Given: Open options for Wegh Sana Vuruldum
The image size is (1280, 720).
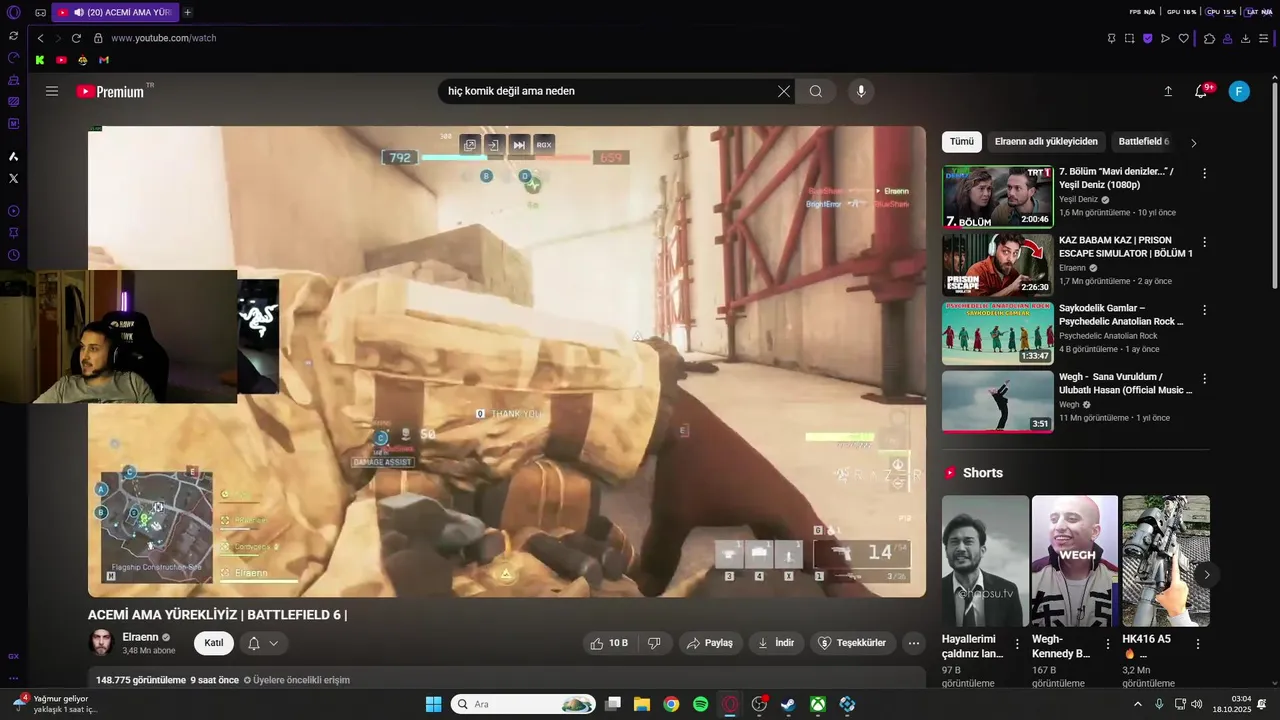Looking at the screenshot, I should (x=1204, y=379).
